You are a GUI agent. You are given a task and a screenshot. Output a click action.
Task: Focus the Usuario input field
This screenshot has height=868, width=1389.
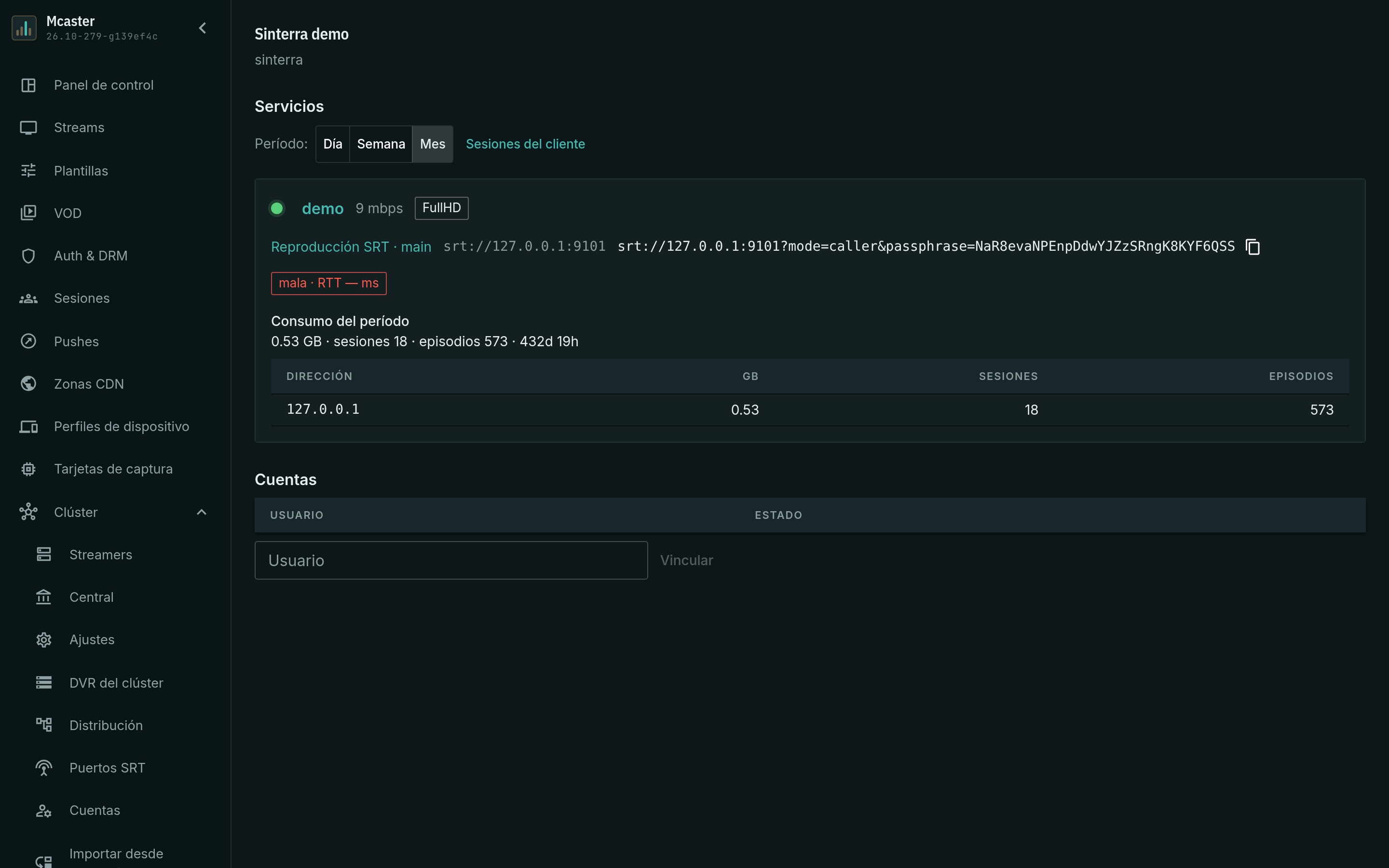[451, 560]
